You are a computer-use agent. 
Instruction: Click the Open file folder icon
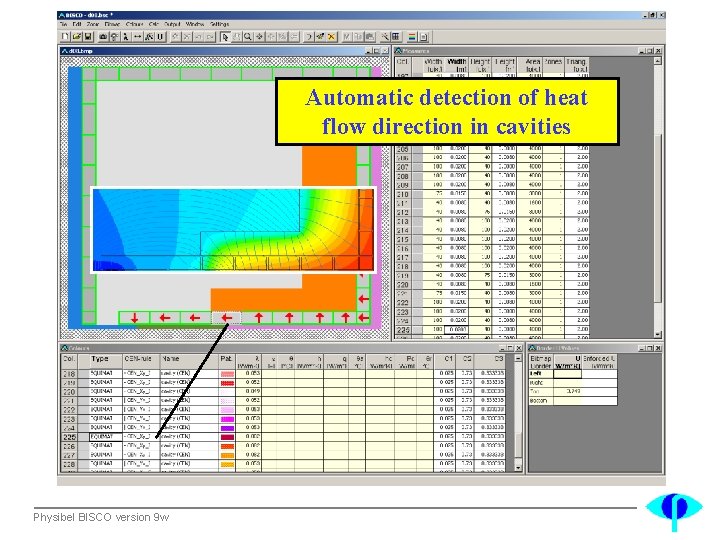point(77,37)
